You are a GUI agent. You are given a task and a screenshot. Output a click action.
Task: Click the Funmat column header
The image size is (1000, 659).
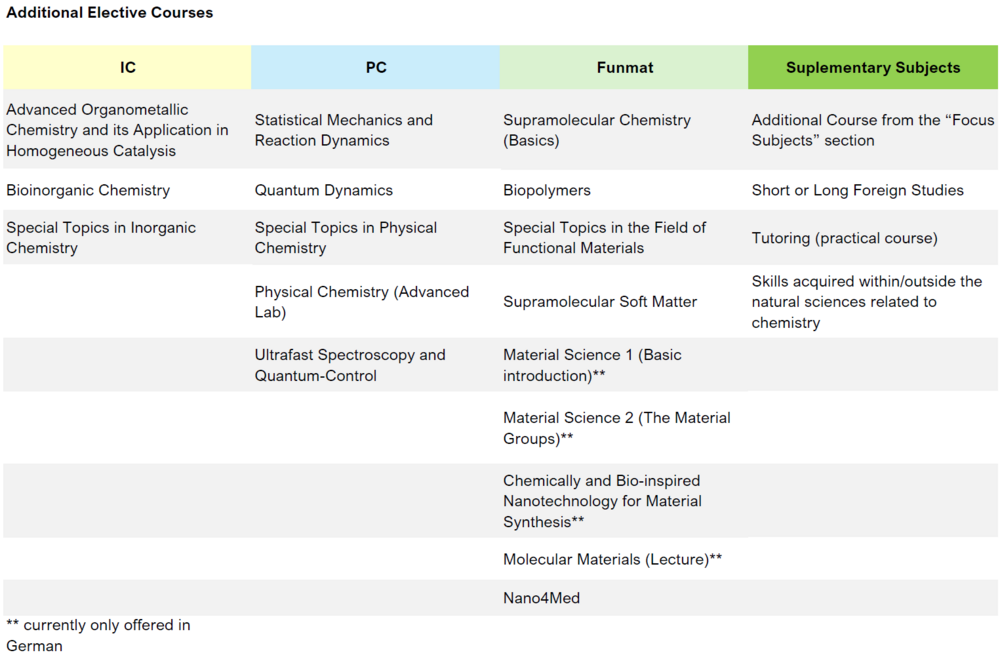coord(624,68)
